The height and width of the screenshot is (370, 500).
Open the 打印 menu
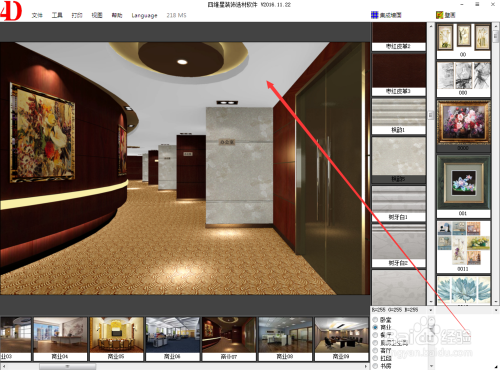click(x=77, y=15)
